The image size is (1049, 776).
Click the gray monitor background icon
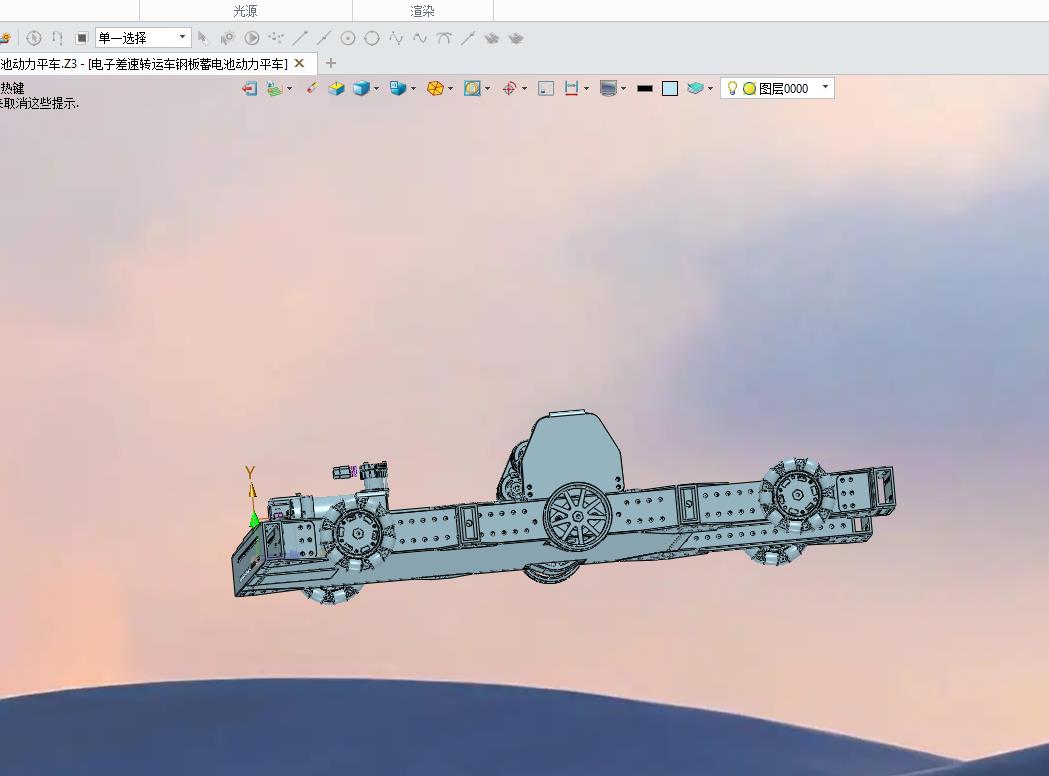(x=608, y=88)
